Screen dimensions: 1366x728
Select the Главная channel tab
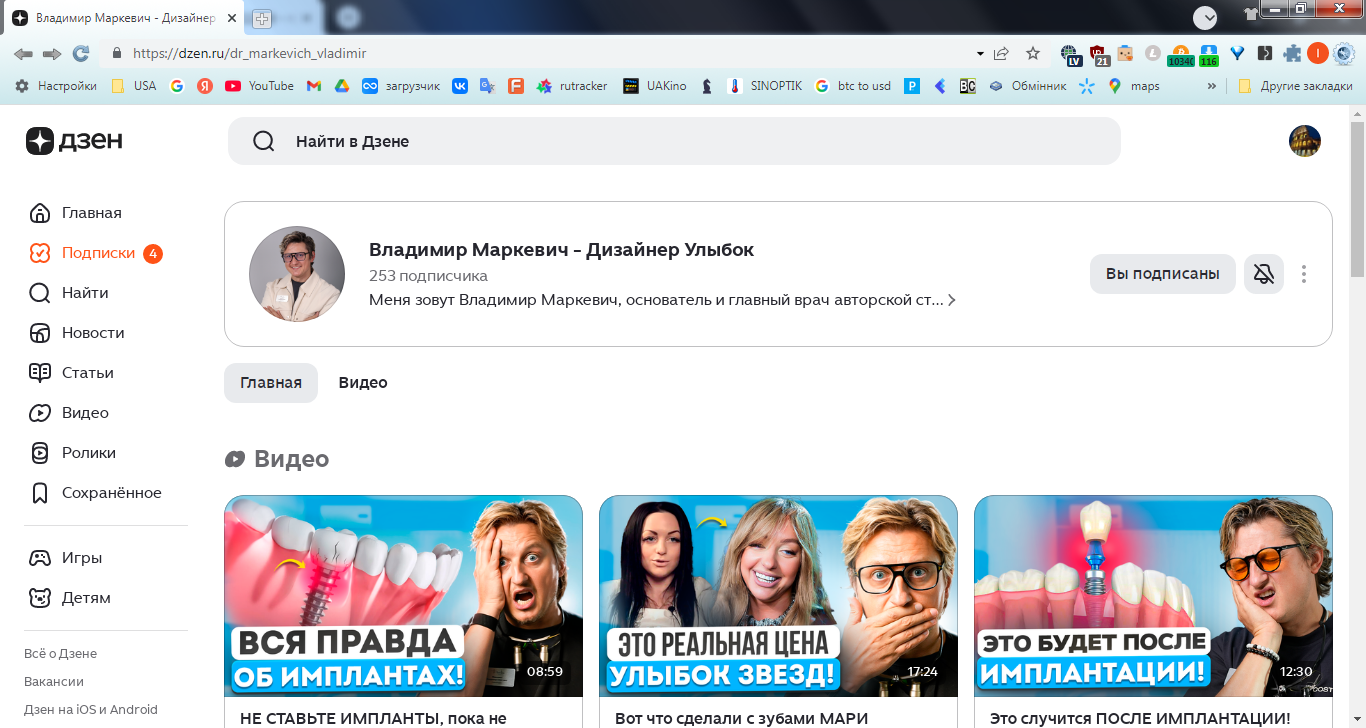pyautogui.click(x=271, y=383)
